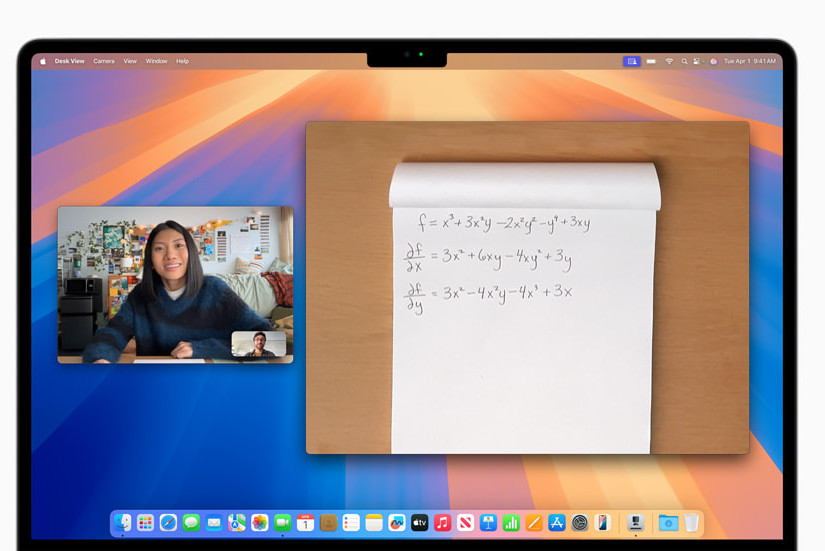The height and width of the screenshot is (551, 825).
Task: Click the Desk View notepad window
Action: pos(527,300)
